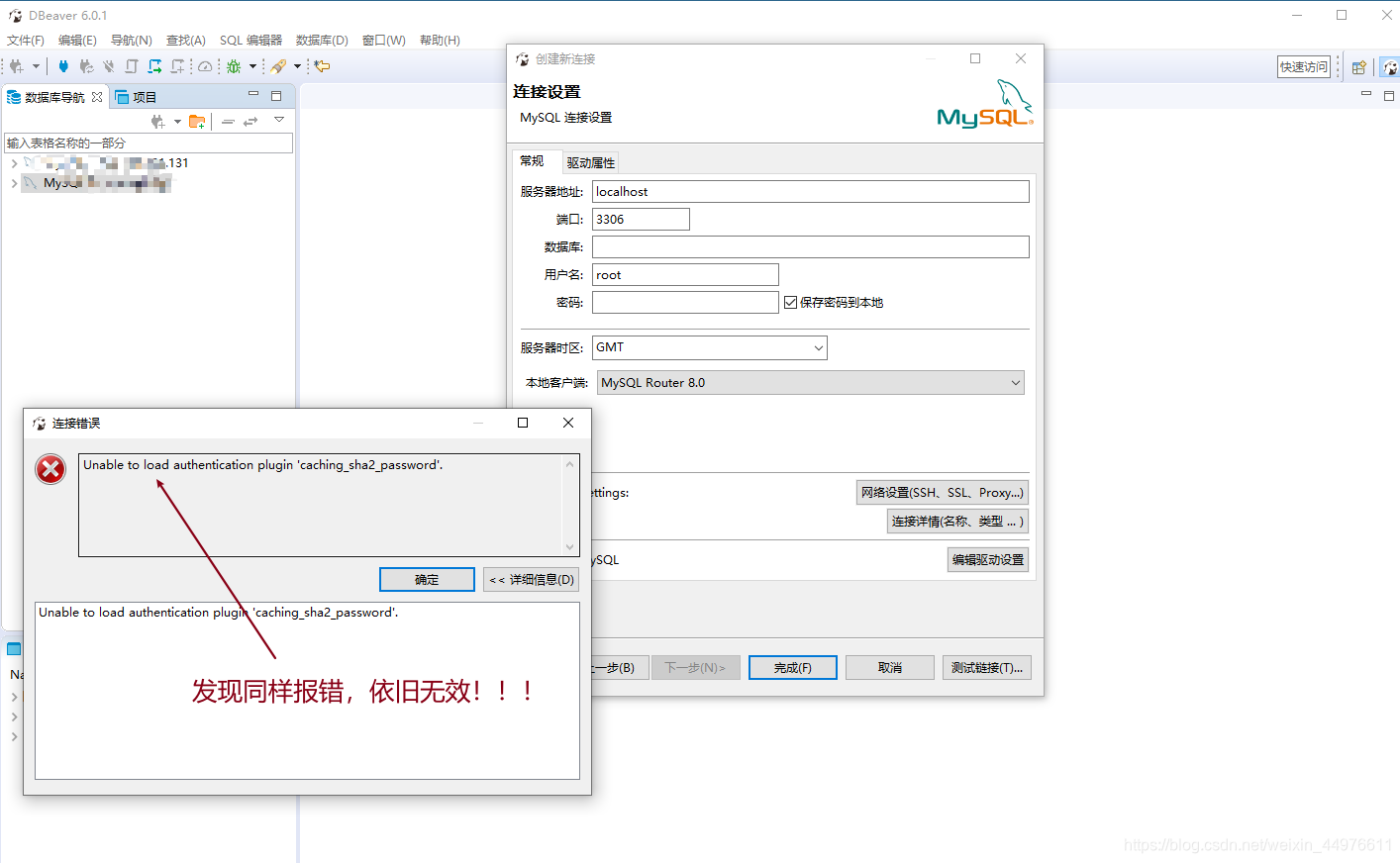This screenshot has height=863, width=1400.
Task: Close the 数据库导航 tab with its X
Action: [x=97, y=97]
